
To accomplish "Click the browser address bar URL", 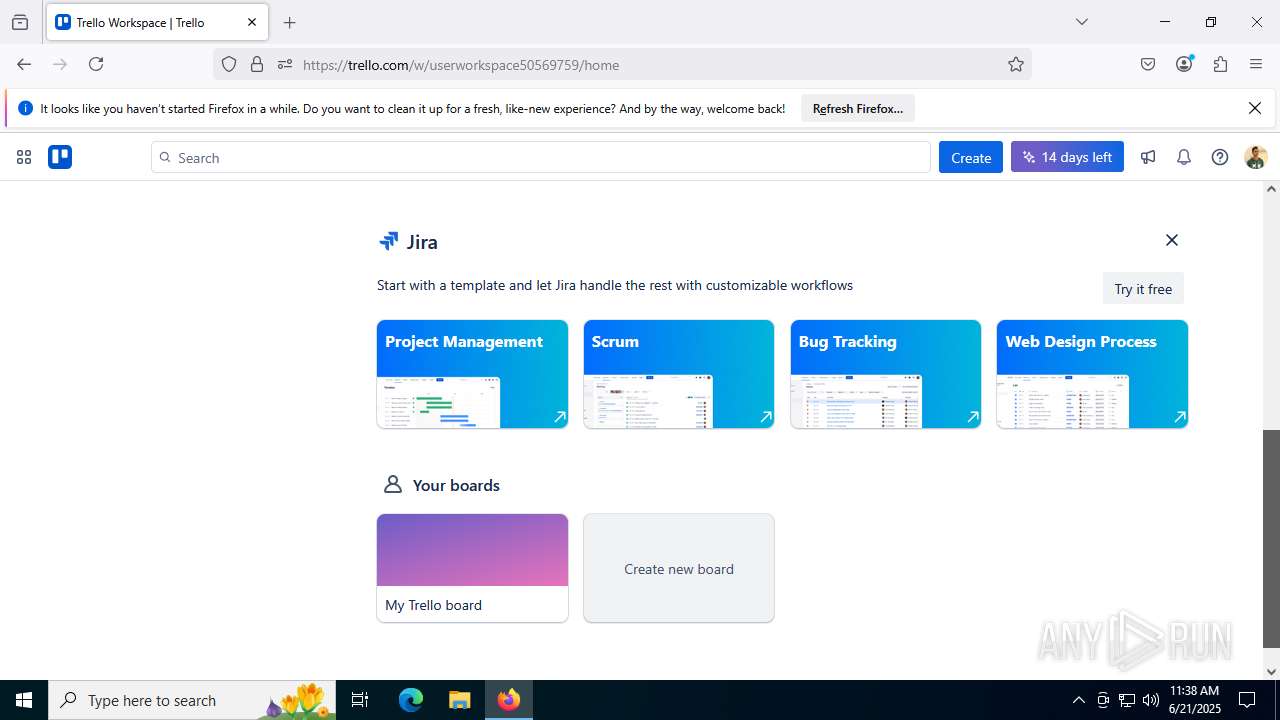I will coord(461,65).
